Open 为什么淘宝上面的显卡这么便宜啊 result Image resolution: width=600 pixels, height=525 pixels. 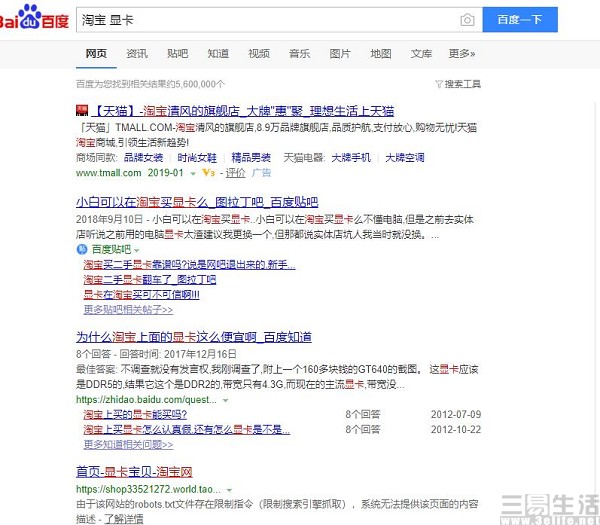194,337
